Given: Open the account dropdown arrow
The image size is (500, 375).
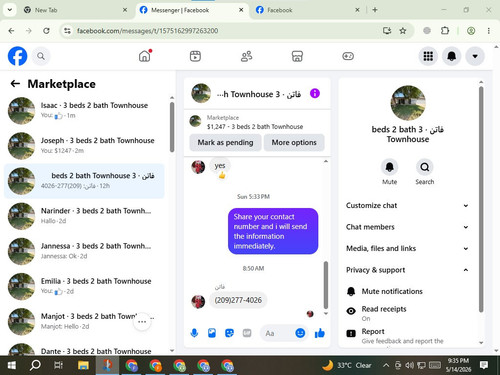Looking at the screenshot, I should pyautogui.click(x=475, y=56).
